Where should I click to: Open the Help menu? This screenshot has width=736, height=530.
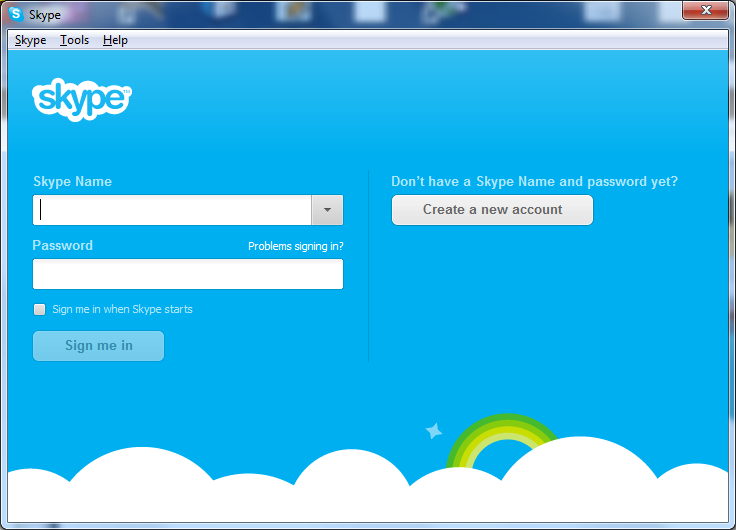click(115, 40)
